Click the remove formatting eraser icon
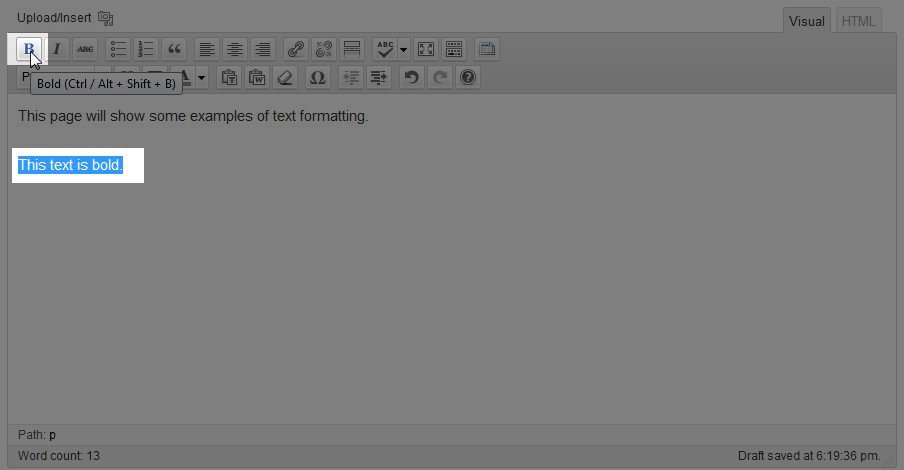Viewport: 904px width, 470px height. 286,77
